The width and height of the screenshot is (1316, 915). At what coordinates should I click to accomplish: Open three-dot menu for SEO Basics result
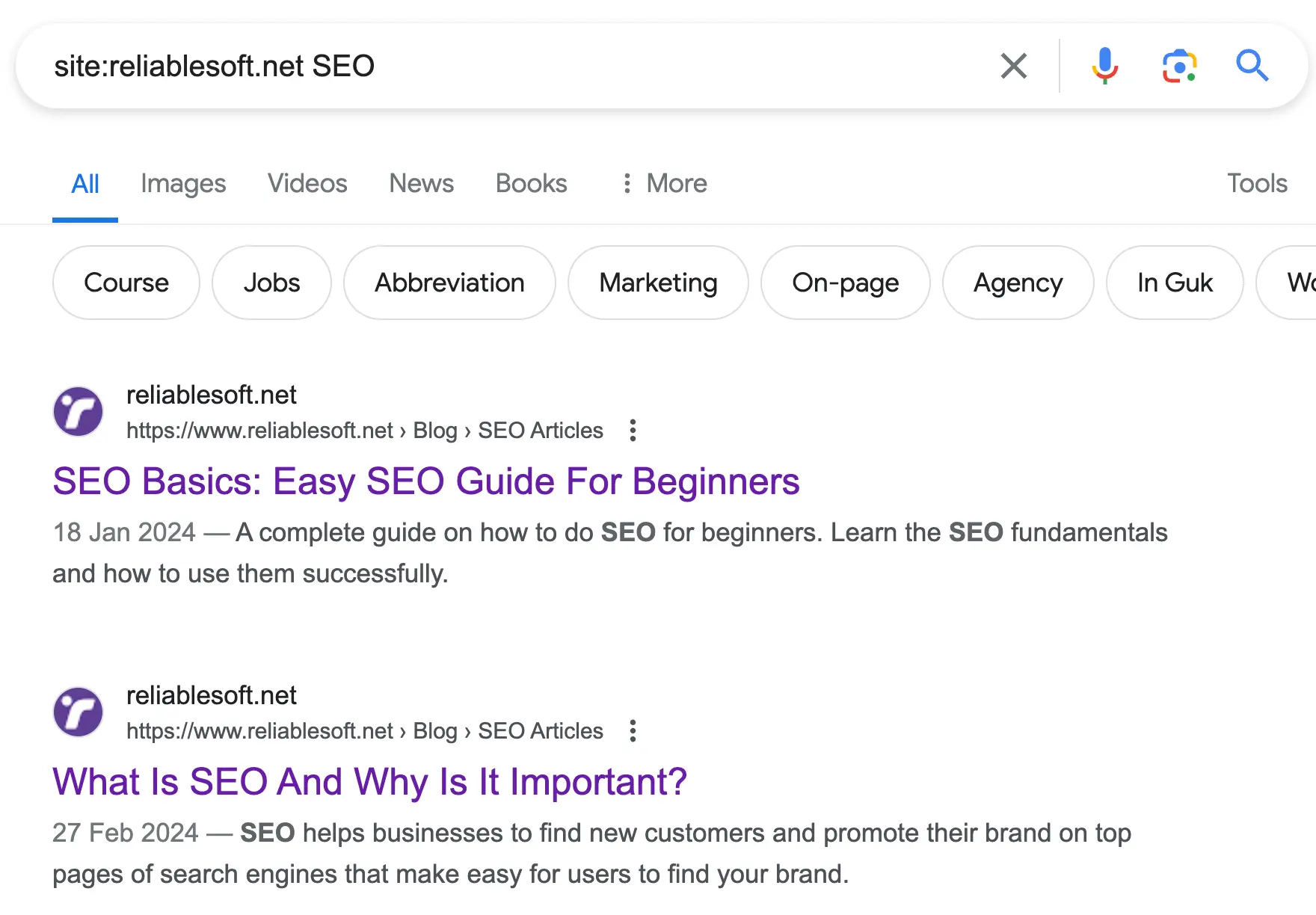[x=633, y=431]
